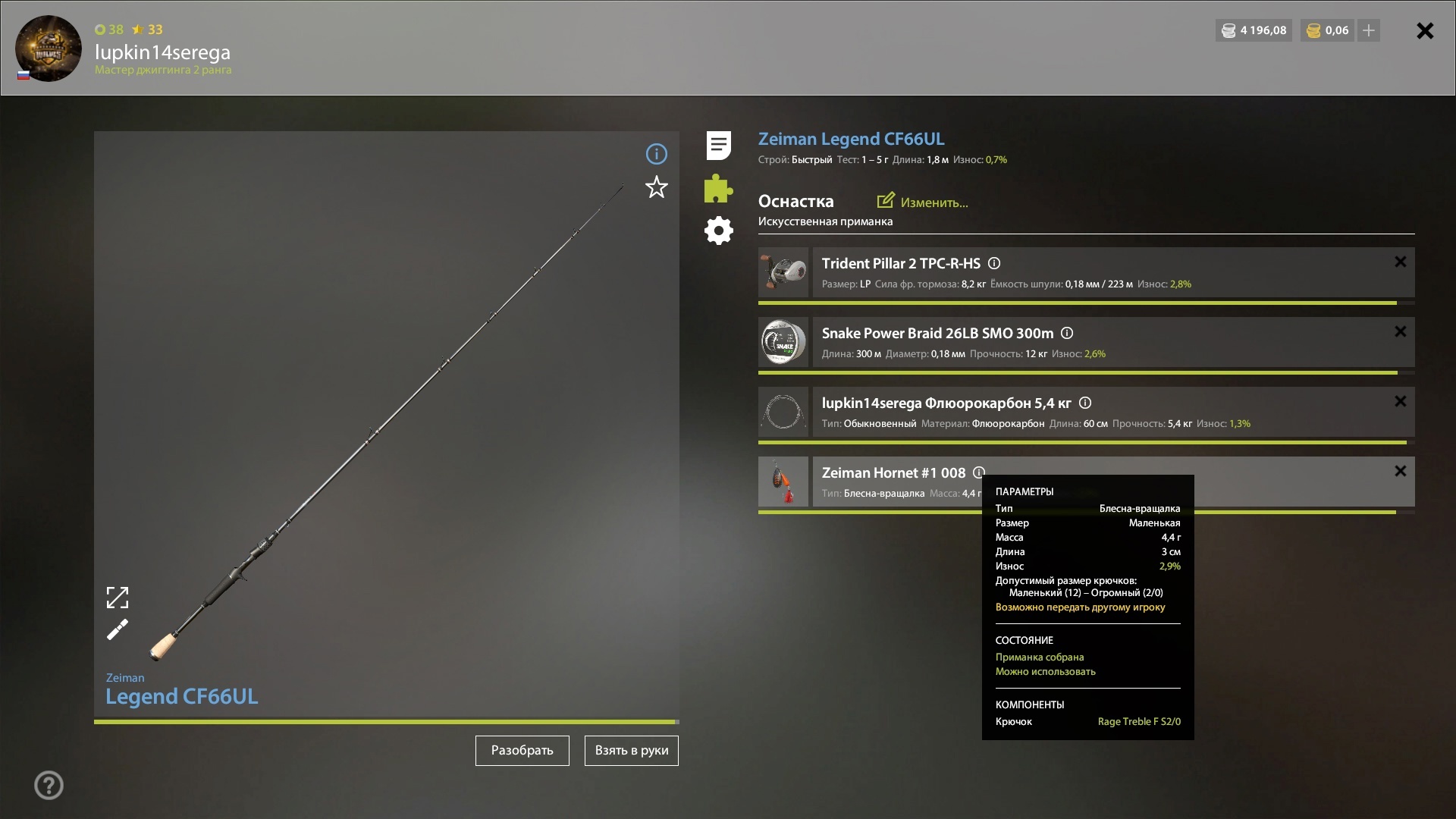Click the Snake braid line wear bar
Viewport: 1456px width, 819px height.
tap(1086, 372)
